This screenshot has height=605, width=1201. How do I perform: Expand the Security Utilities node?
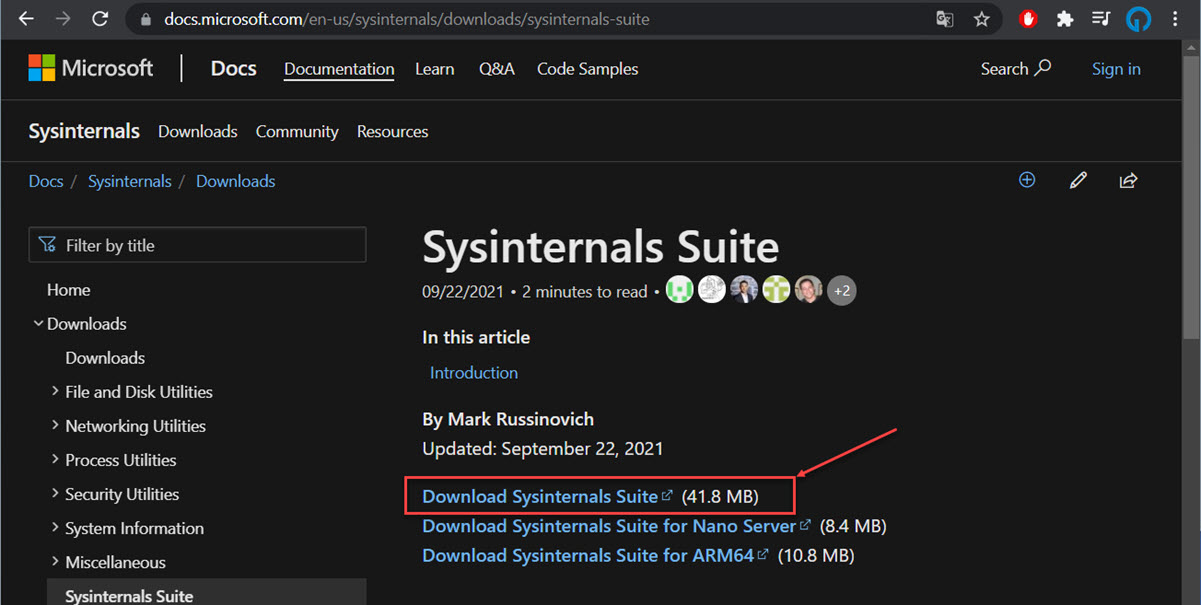115,494
